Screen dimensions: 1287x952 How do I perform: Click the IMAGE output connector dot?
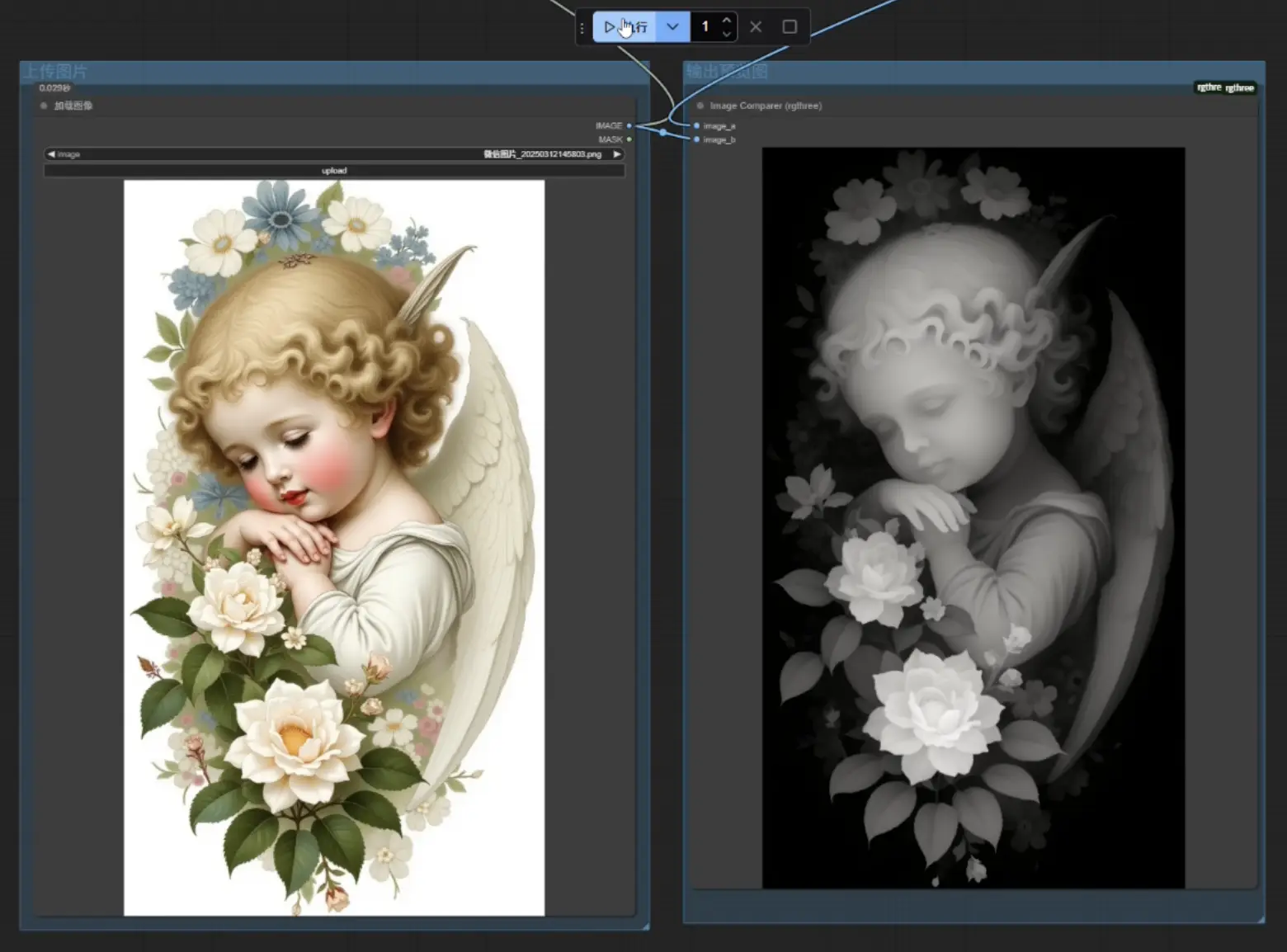tap(629, 126)
